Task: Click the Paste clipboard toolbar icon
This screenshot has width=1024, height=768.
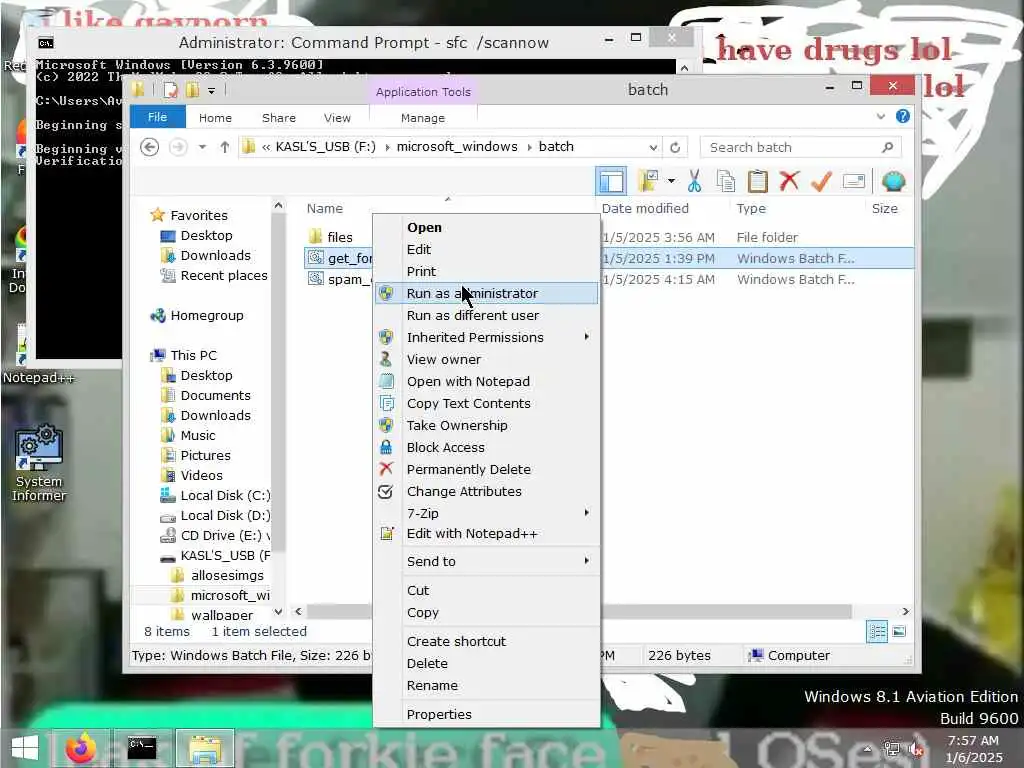Action: click(x=758, y=181)
